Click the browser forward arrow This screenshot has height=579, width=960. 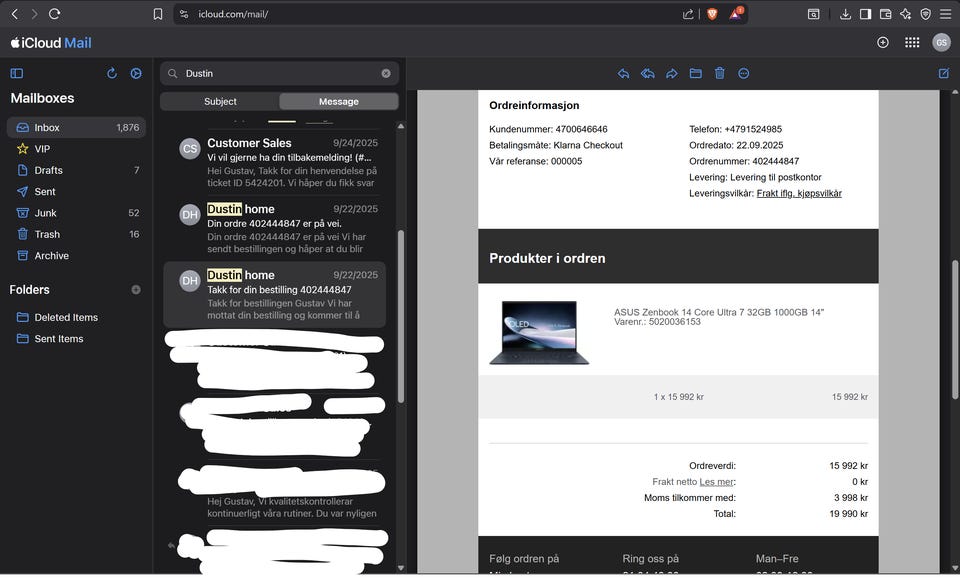[34, 14]
